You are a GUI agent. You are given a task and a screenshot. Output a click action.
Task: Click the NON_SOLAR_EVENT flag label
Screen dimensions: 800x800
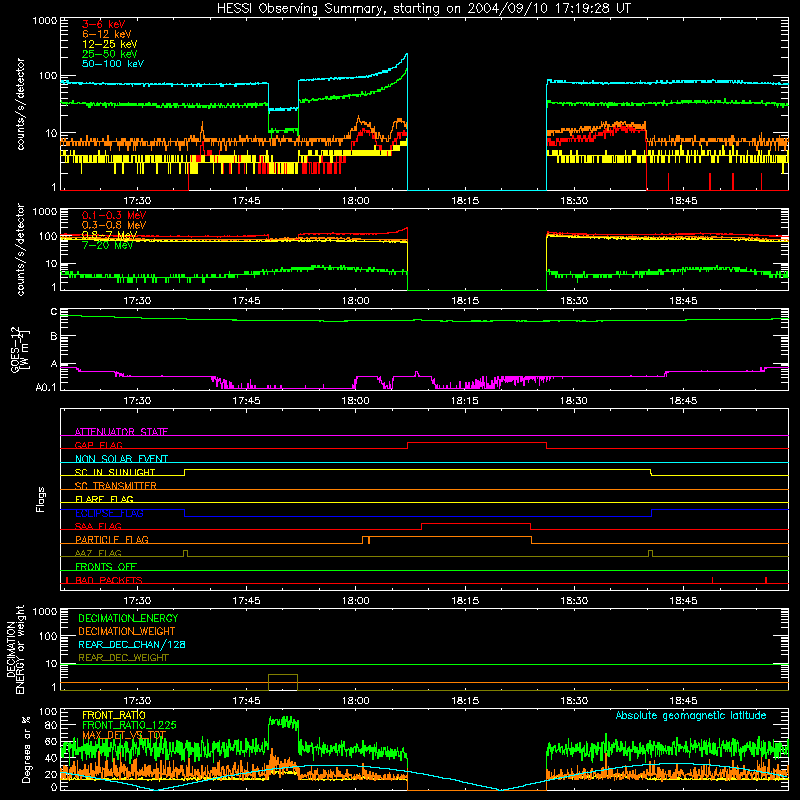point(121,459)
